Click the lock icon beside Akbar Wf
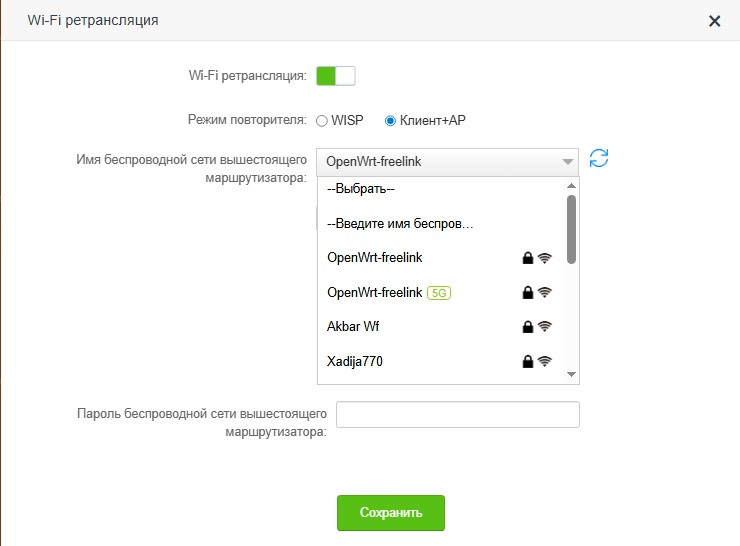 click(x=528, y=326)
